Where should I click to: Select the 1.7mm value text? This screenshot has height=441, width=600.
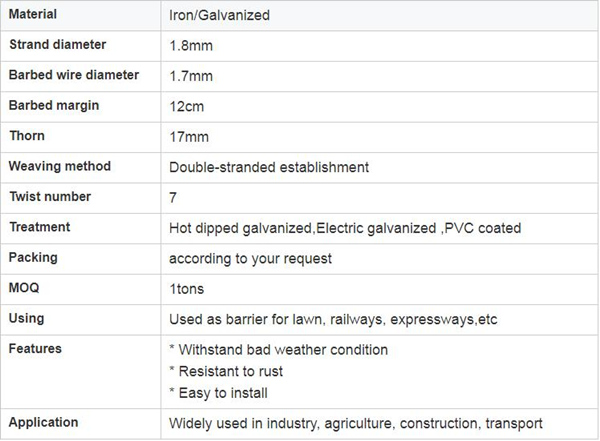pyautogui.click(x=191, y=76)
